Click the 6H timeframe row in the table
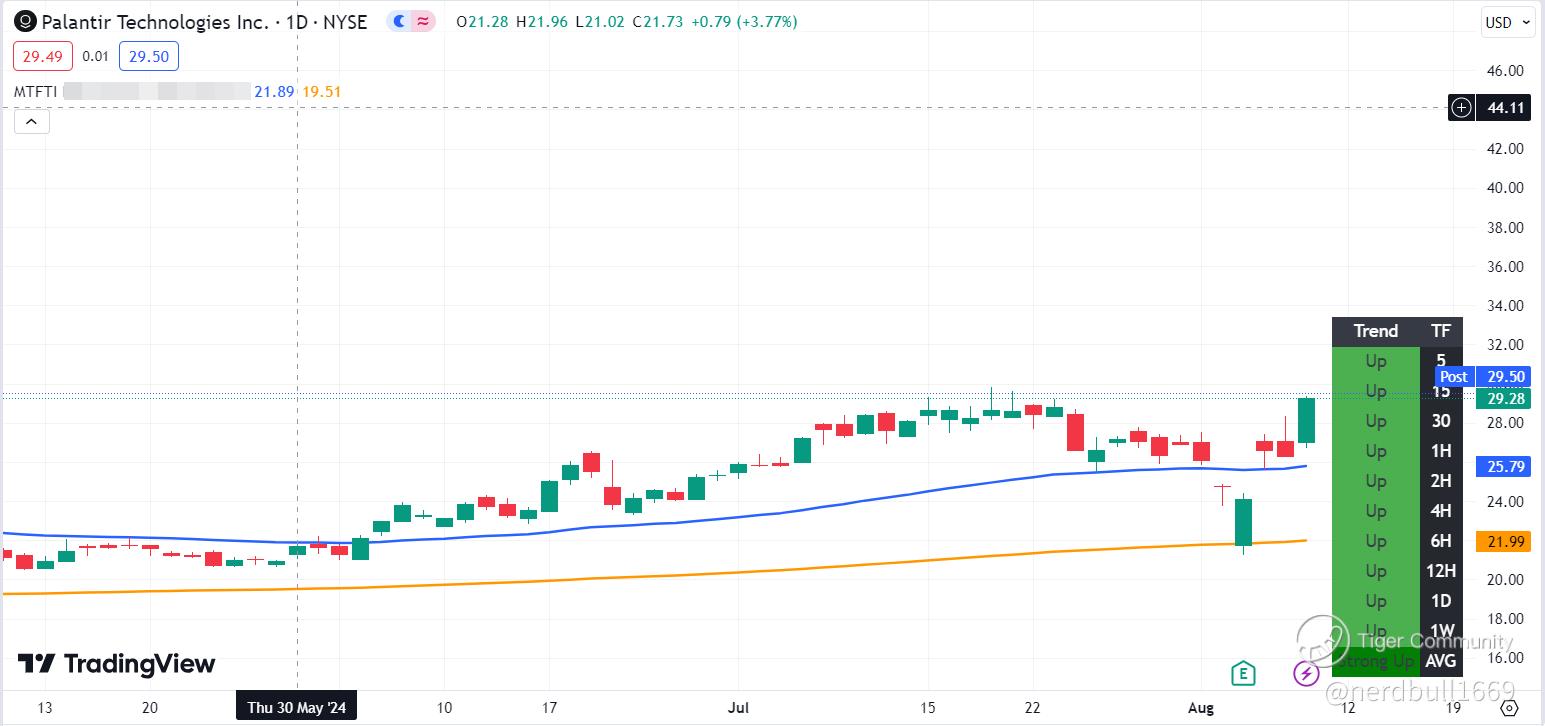Viewport: 1545px width, 726px height. click(1397, 541)
